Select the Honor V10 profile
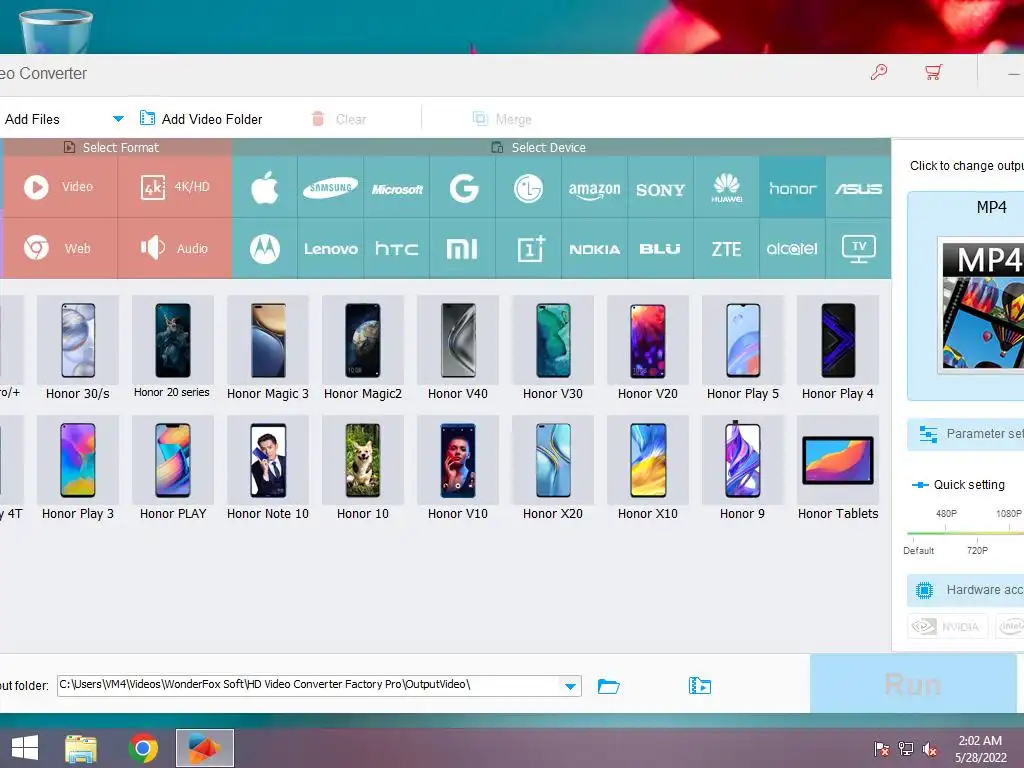 tap(458, 468)
